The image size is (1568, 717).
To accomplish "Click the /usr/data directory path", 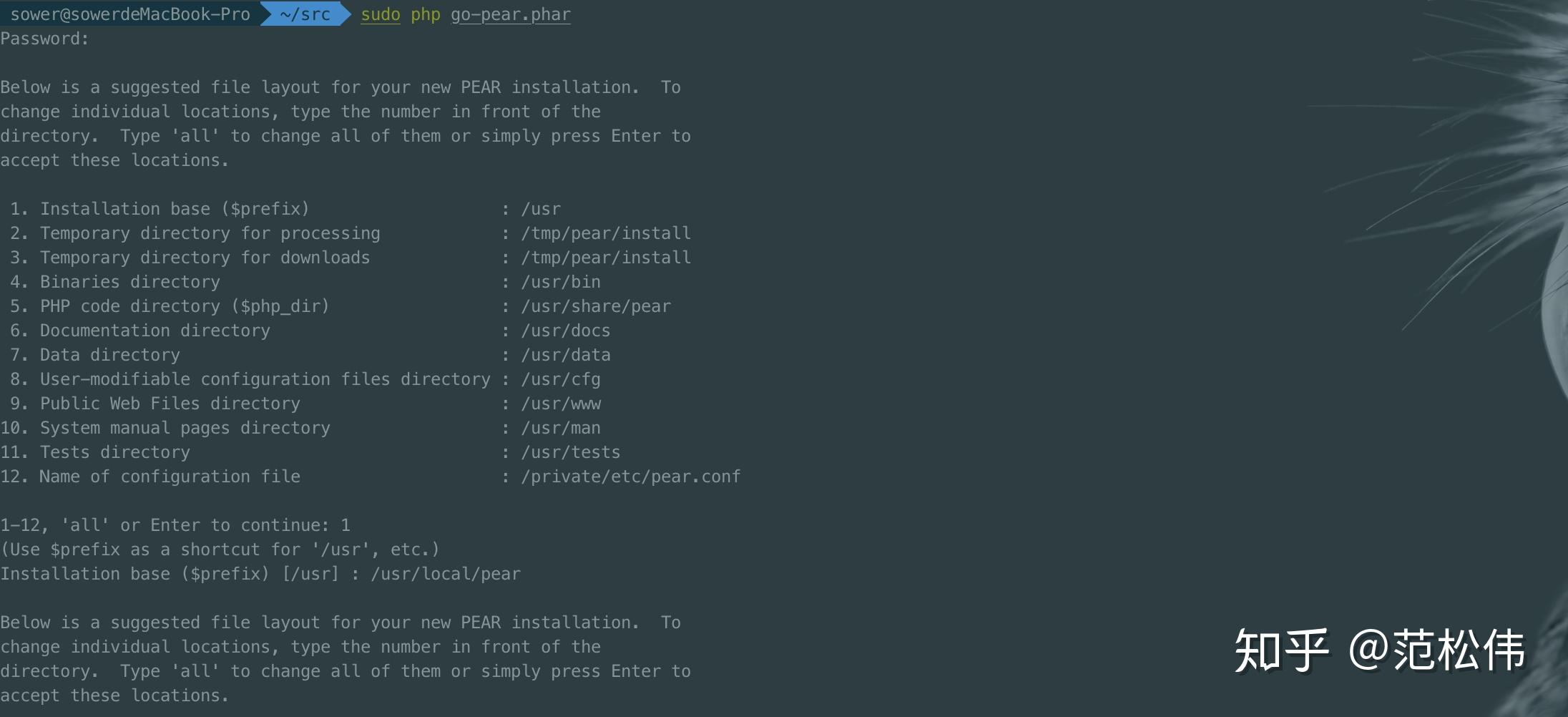I will pos(566,355).
